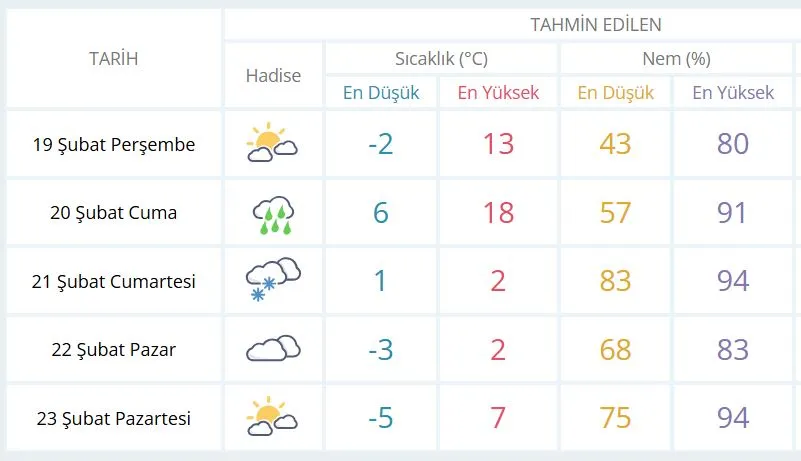
Task: Select the 19 Şubat Perşembe date cell
Action: coord(113,144)
